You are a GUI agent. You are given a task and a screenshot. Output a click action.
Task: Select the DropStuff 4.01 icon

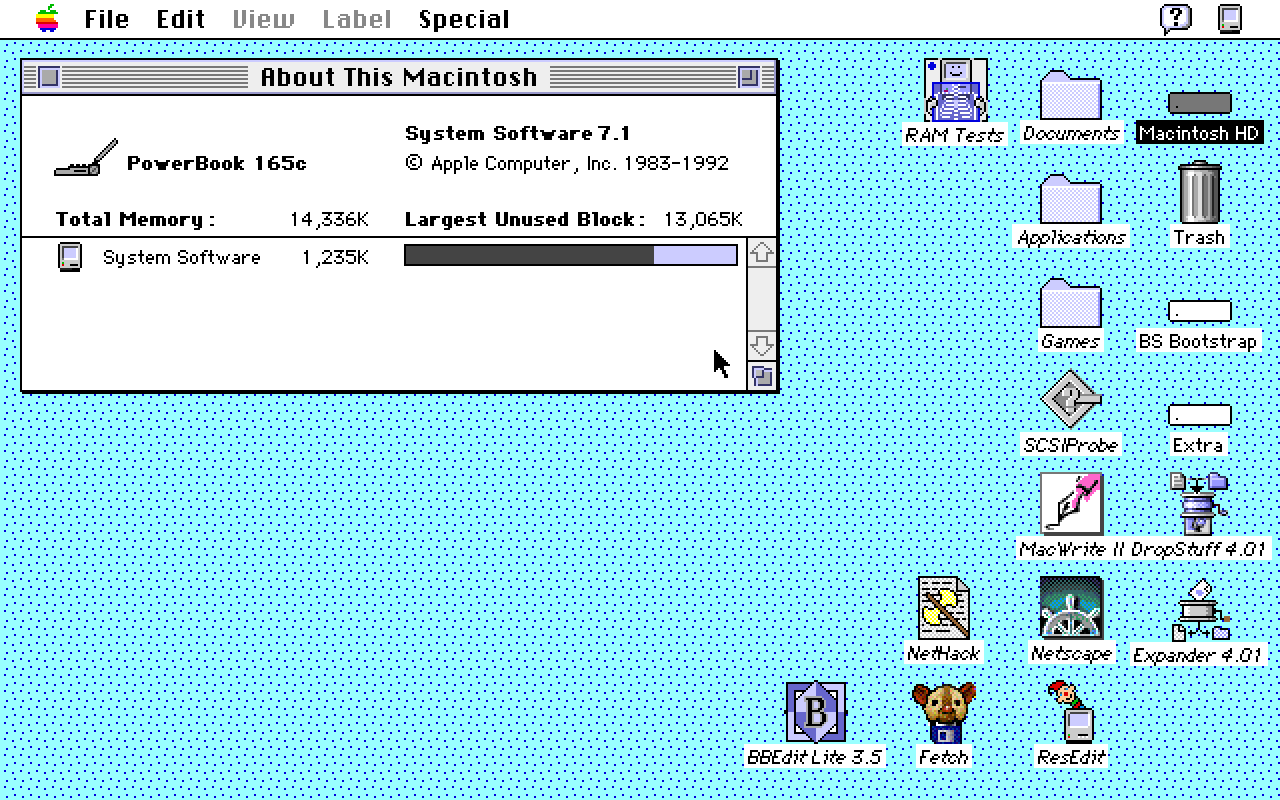(1199, 504)
